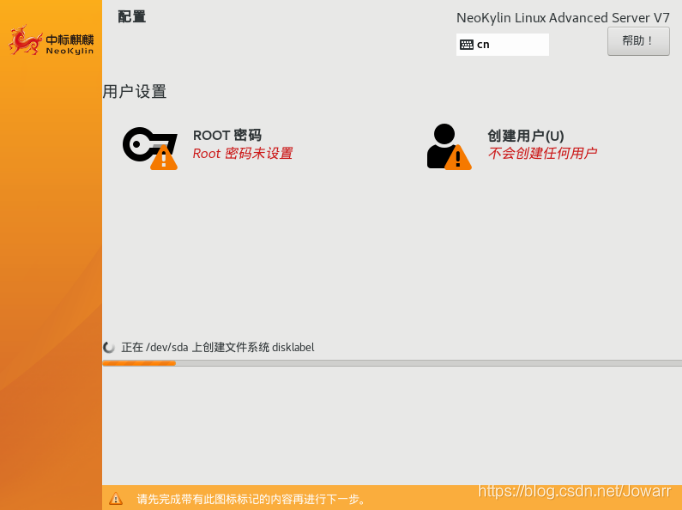Viewport: 682px width, 510px height.
Task: Open the create user person icon
Action: (x=449, y=147)
